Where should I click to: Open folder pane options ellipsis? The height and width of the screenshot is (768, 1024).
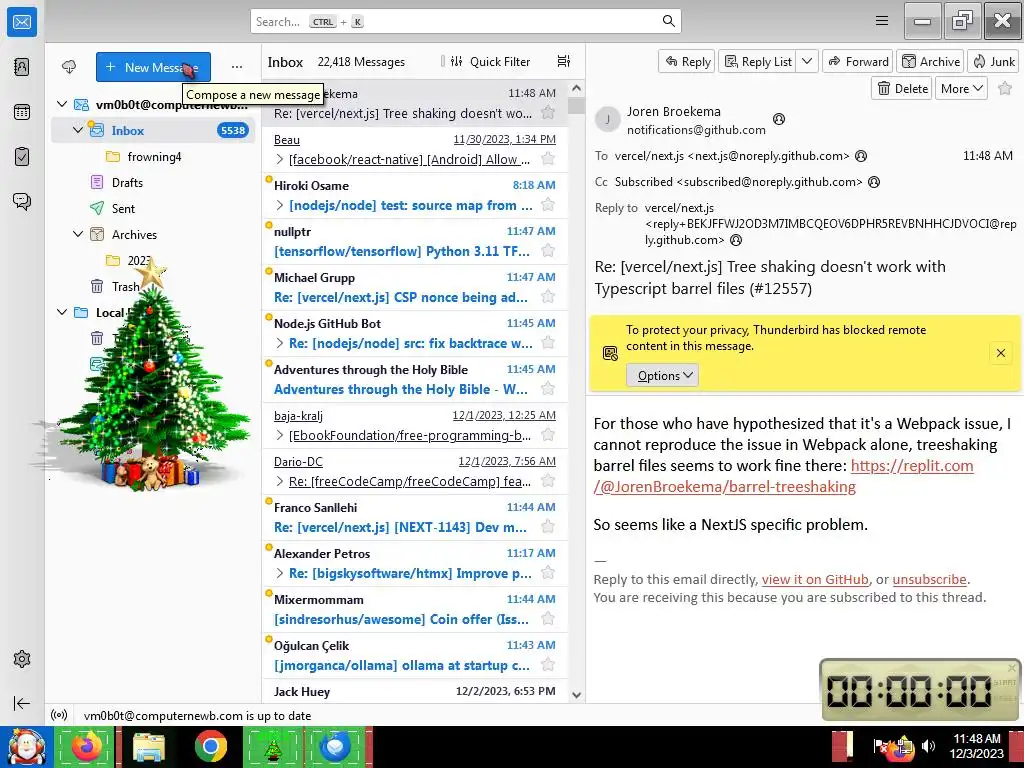[237, 67]
